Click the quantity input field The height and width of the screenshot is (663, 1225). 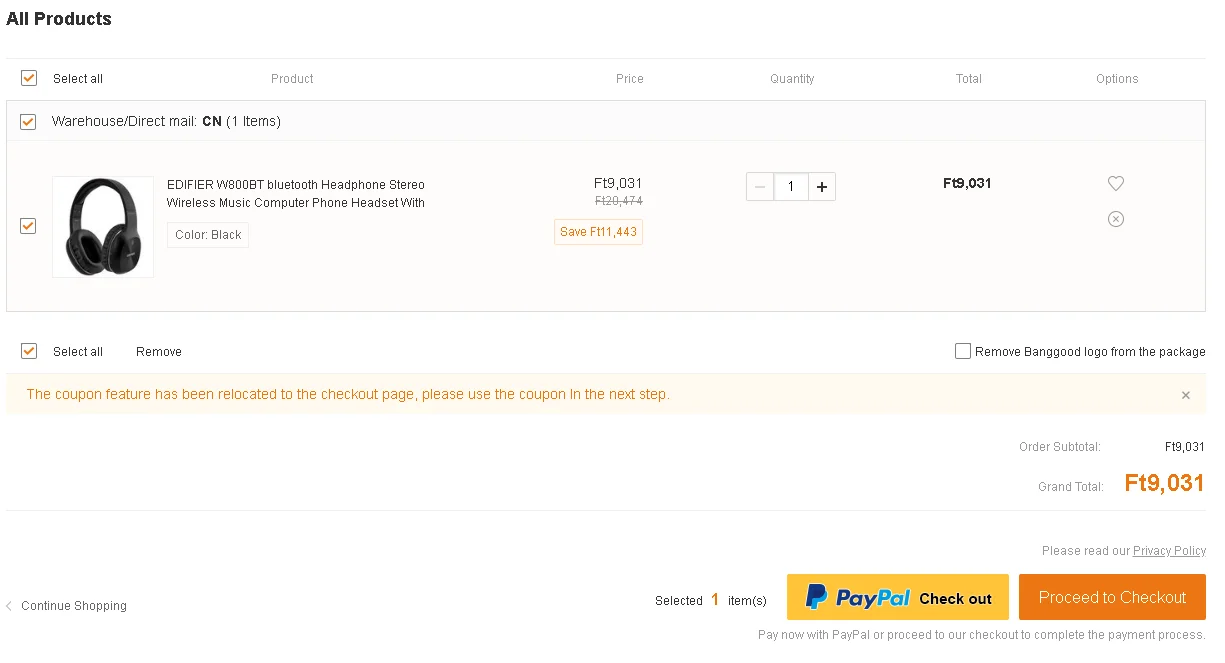point(791,187)
